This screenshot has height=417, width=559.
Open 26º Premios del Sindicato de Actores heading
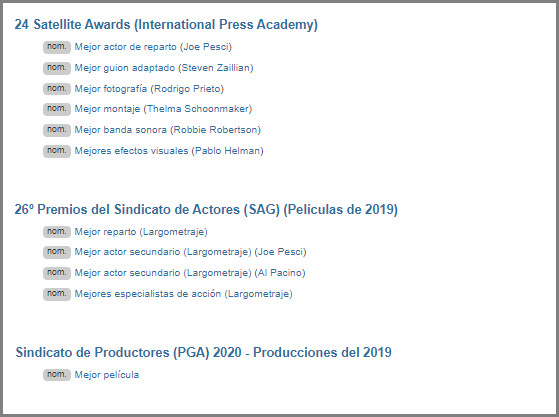tap(206, 210)
